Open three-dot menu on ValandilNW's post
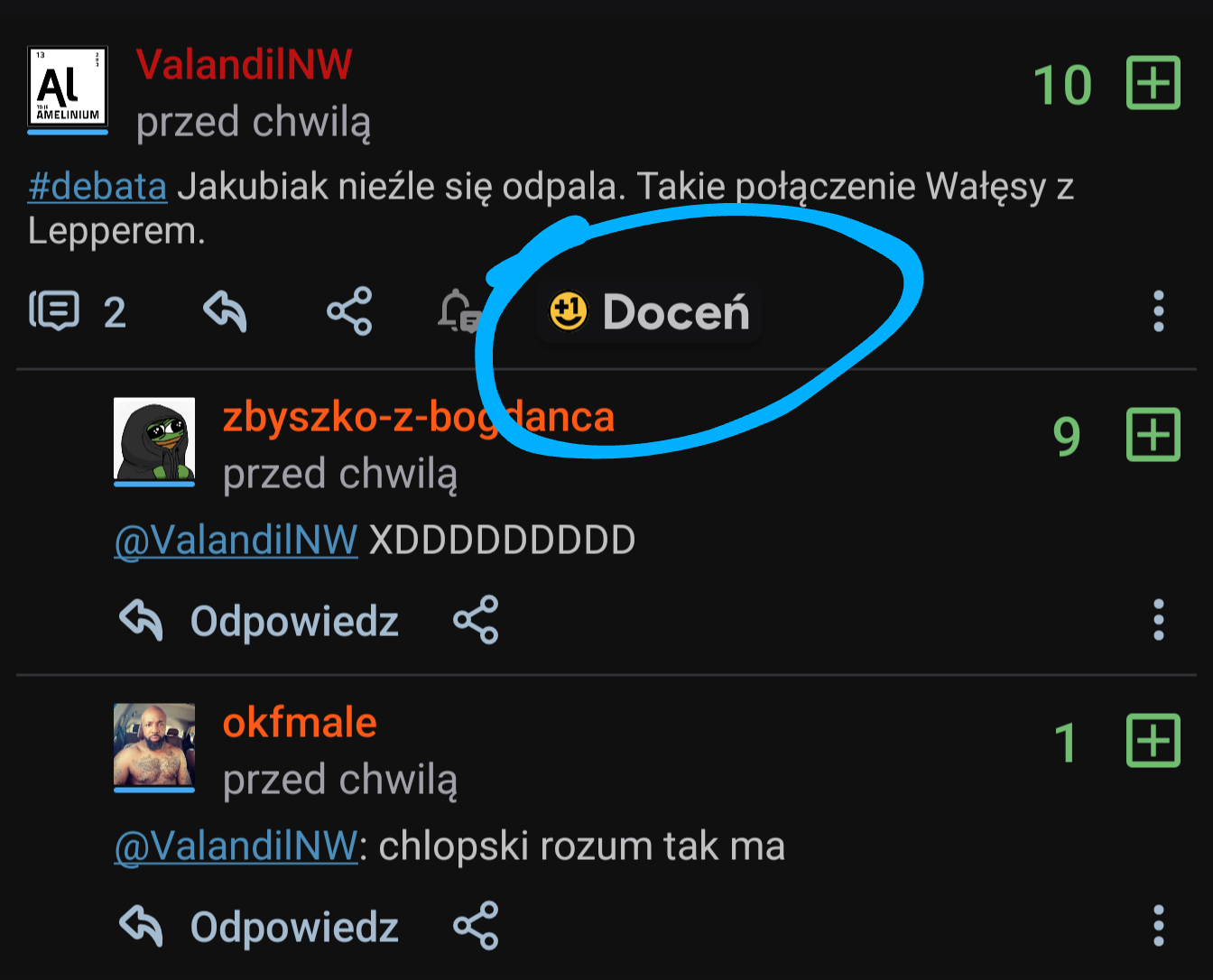Image resolution: width=1213 pixels, height=980 pixels. tap(1159, 311)
